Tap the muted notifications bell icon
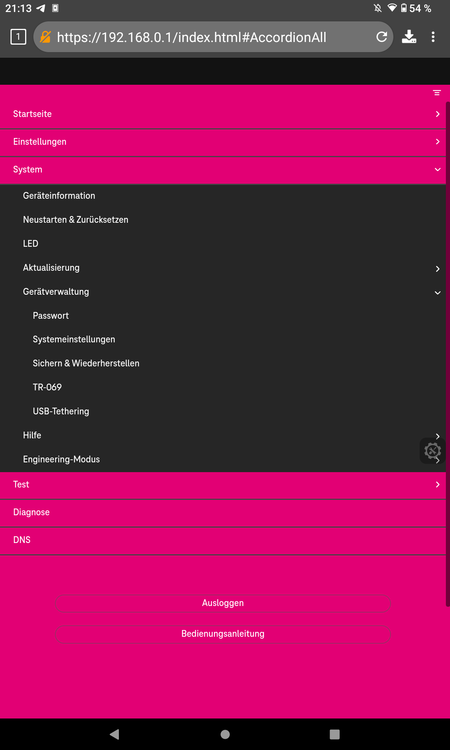This screenshot has width=450, height=750. (378, 8)
